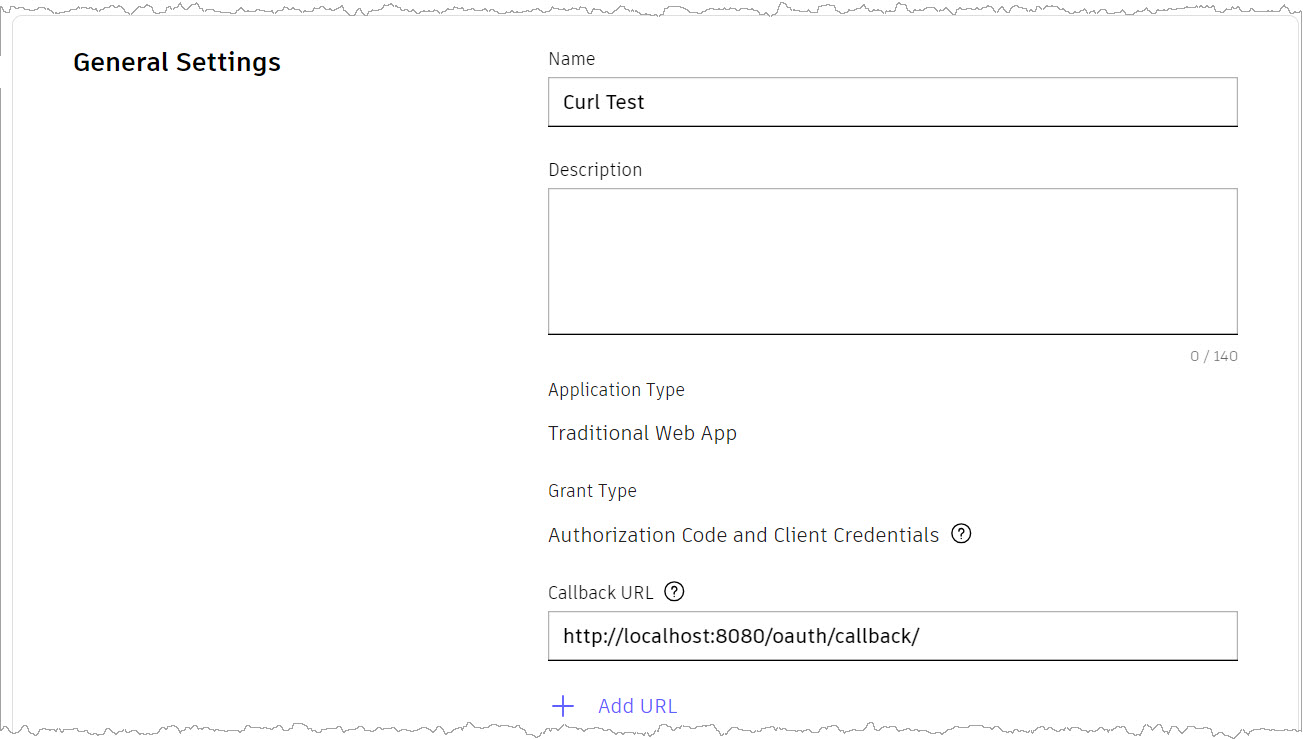Select the Traditional Web App text
1303x739 pixels.
pyautogui.click(x=642, y=433)
